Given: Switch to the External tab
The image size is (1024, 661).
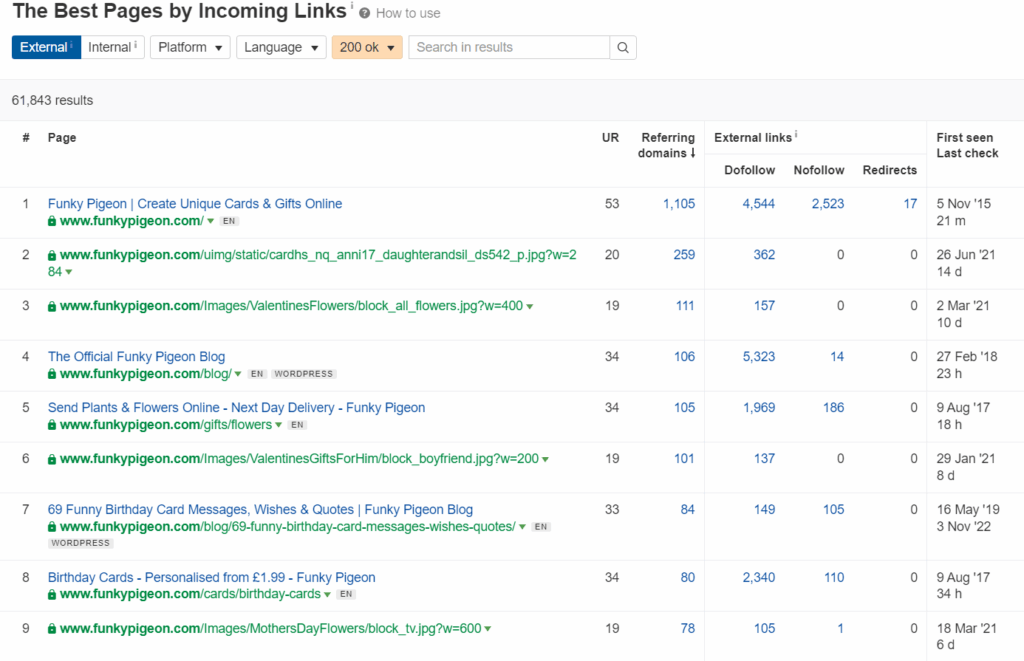Looking at the screenshot, I should 46,48.
